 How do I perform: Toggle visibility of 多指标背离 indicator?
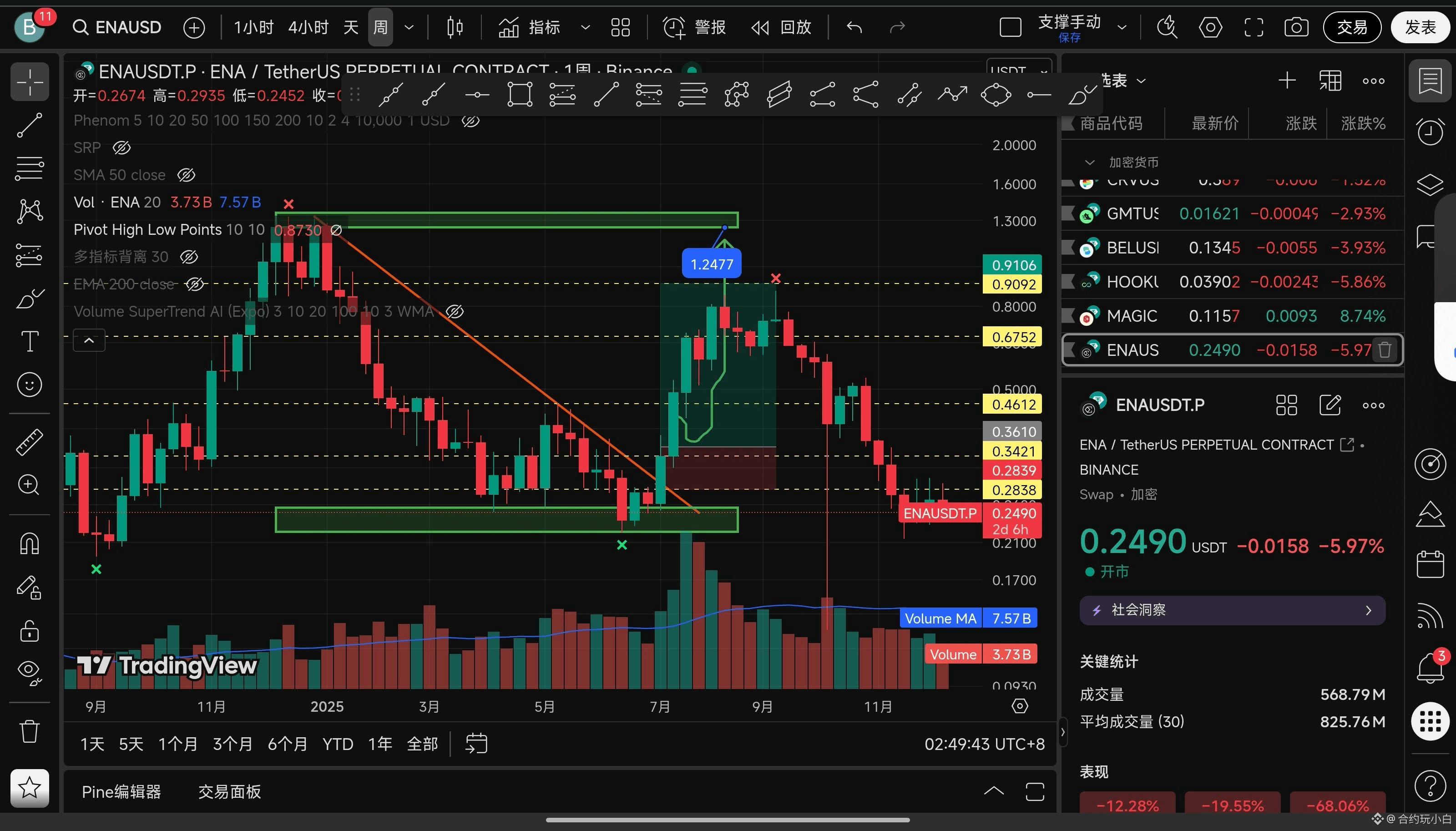pos(189,257)
